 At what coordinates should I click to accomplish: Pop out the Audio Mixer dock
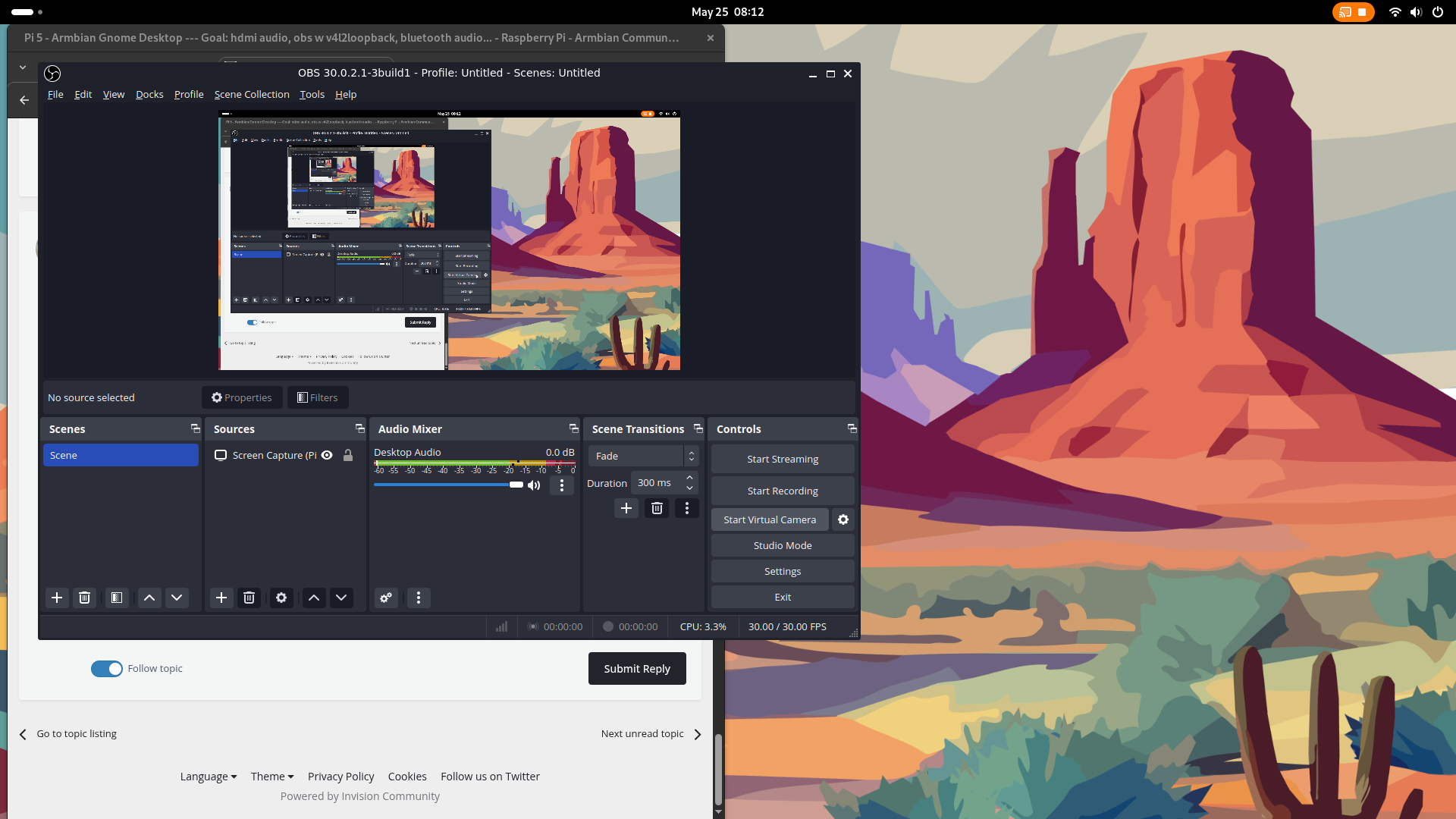click(573, 428)
